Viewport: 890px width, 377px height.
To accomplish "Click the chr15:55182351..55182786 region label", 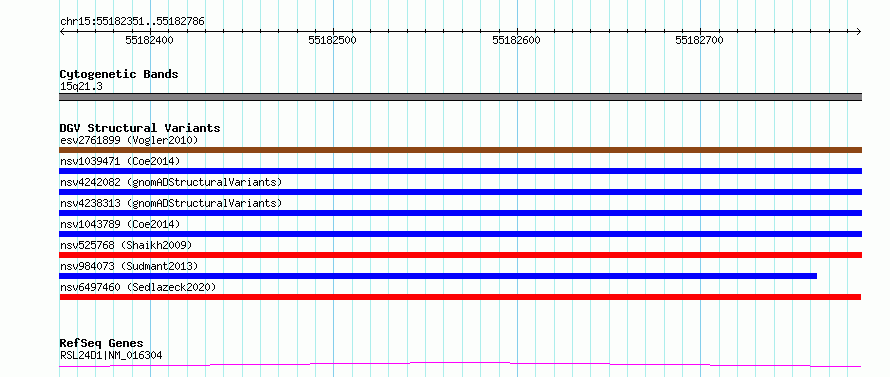I will point(132,22).
